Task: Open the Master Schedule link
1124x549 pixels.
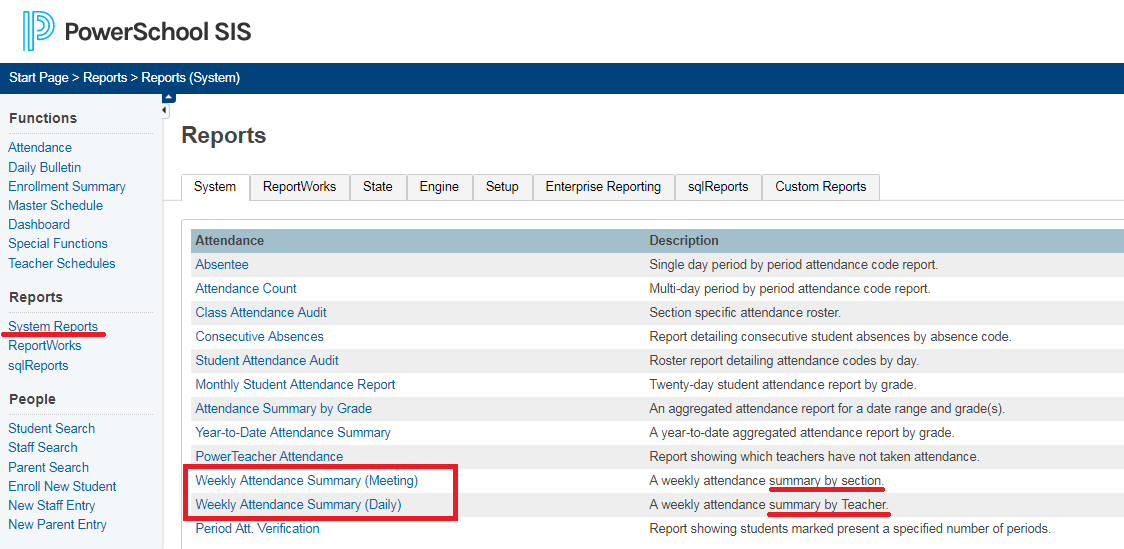Action: coord(55,206)
